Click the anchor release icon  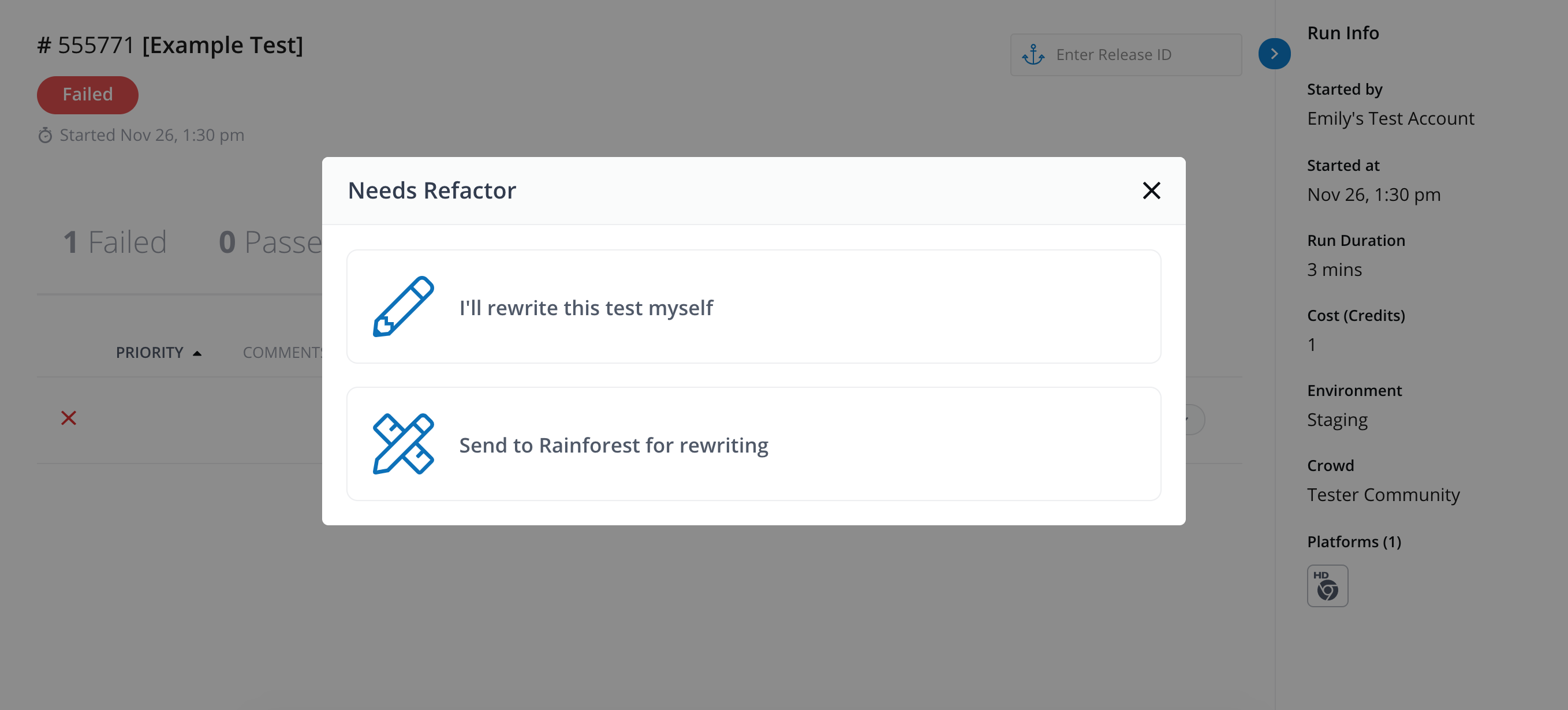[x=1033, y=55]
